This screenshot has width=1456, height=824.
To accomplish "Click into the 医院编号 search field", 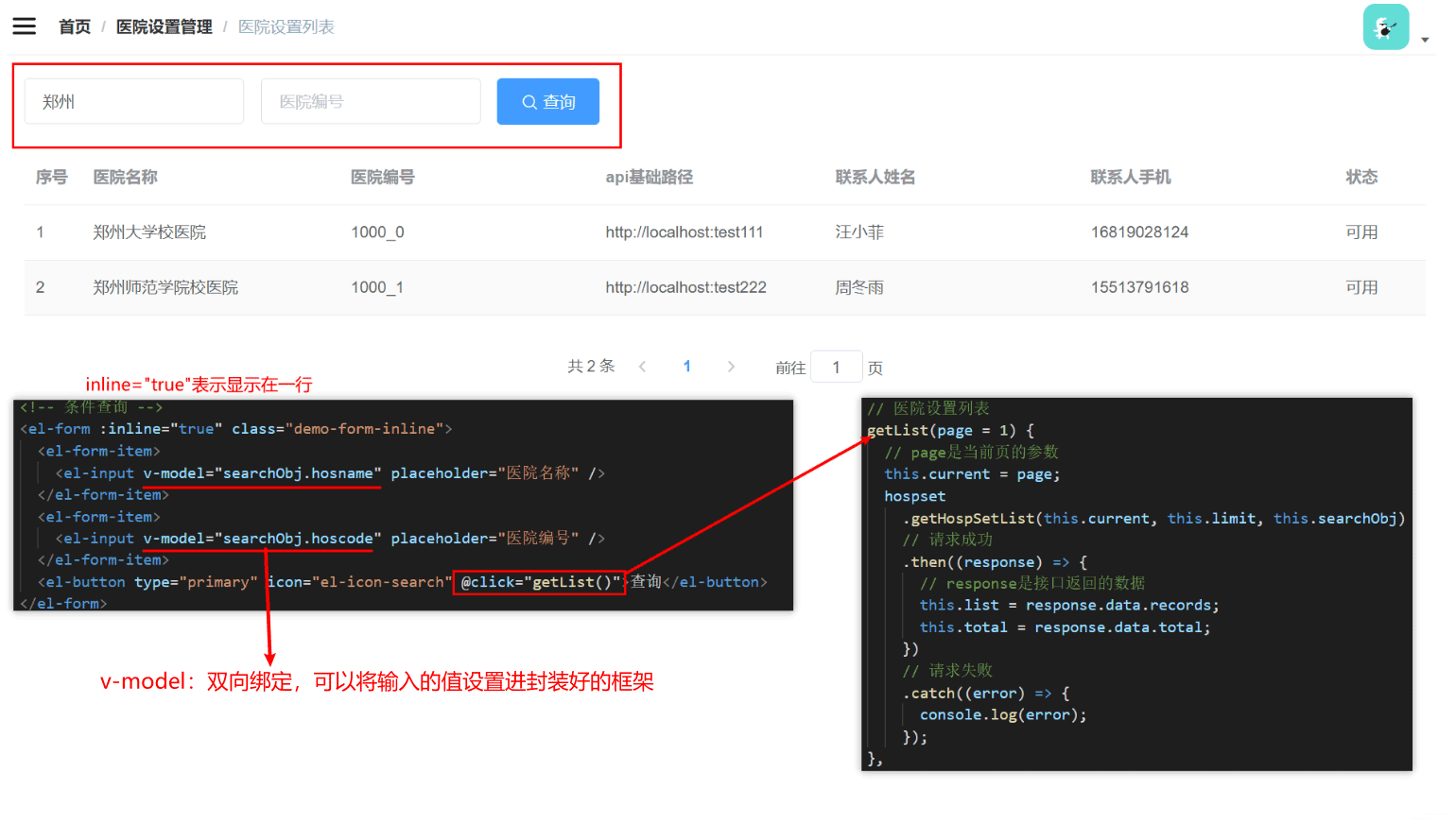I will (x=371, y=101).
